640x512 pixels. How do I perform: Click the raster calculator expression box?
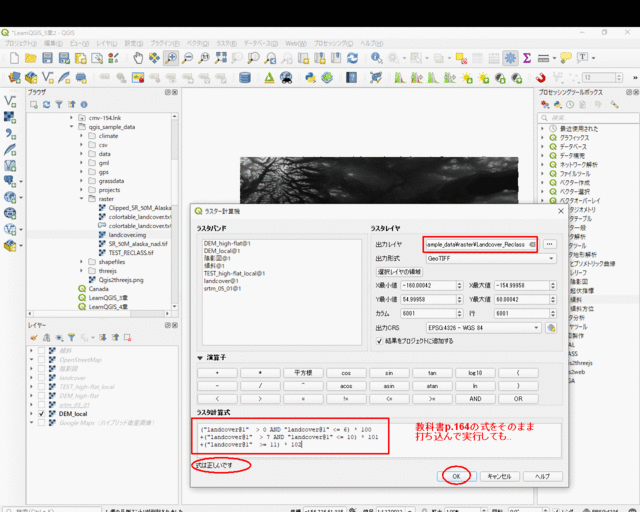point(378,440)
